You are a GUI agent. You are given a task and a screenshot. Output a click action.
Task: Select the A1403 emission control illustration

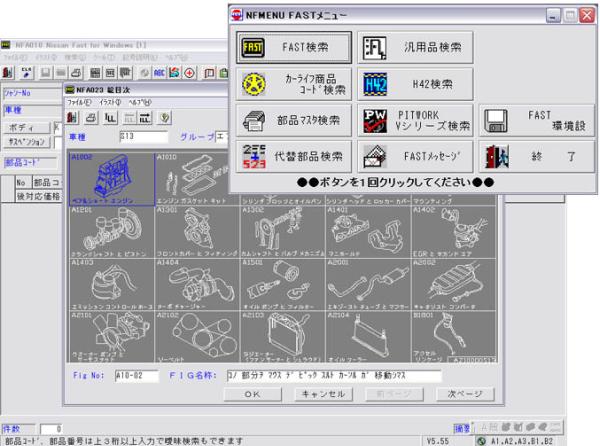coord(112,285)
